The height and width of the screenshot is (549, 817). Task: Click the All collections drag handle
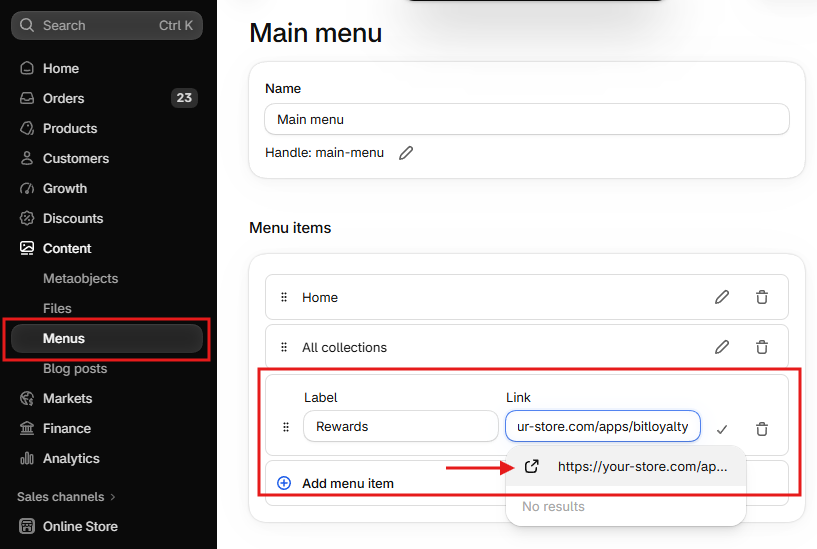284,347
